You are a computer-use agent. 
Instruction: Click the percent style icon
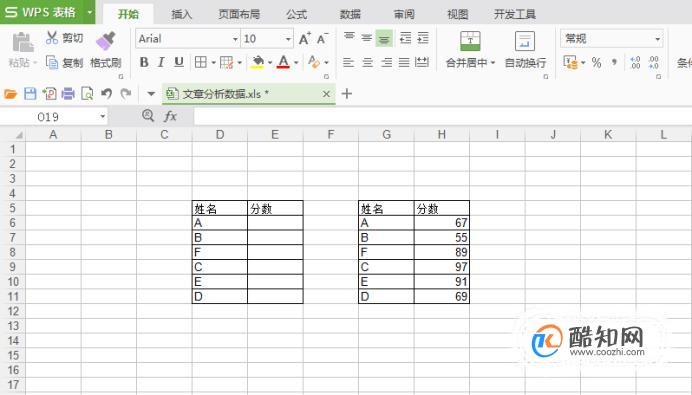point(596,63)
